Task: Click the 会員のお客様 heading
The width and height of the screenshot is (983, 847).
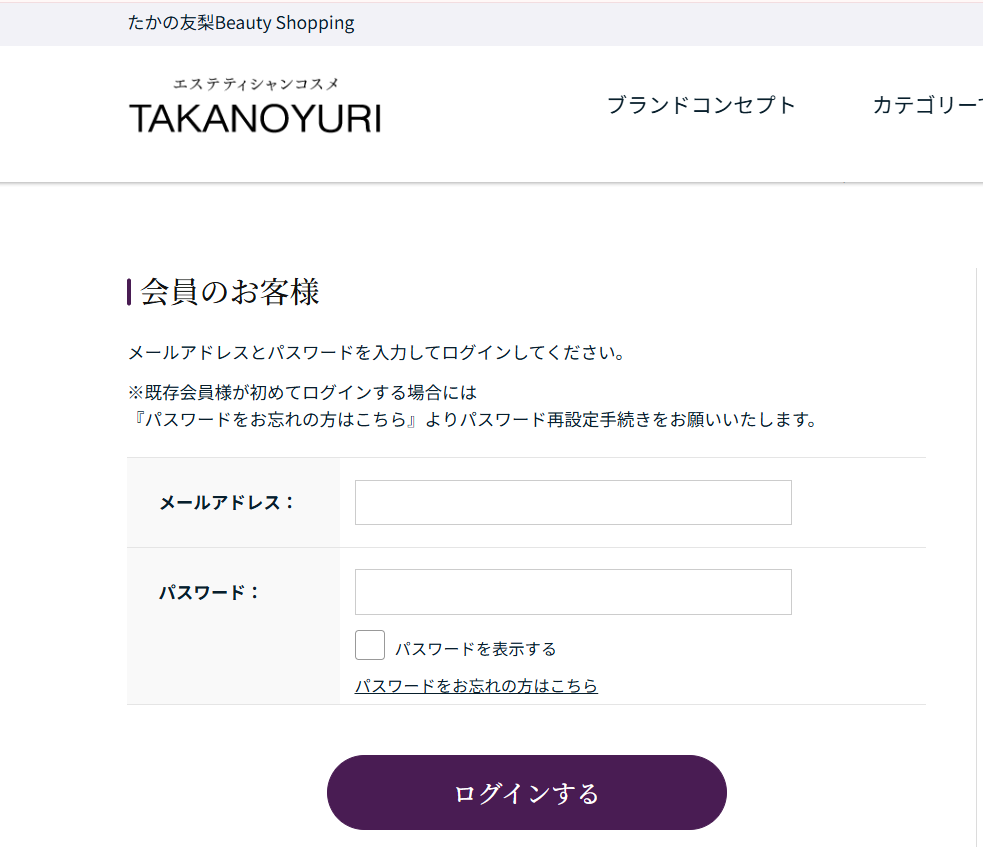Action: click(229, 292)
